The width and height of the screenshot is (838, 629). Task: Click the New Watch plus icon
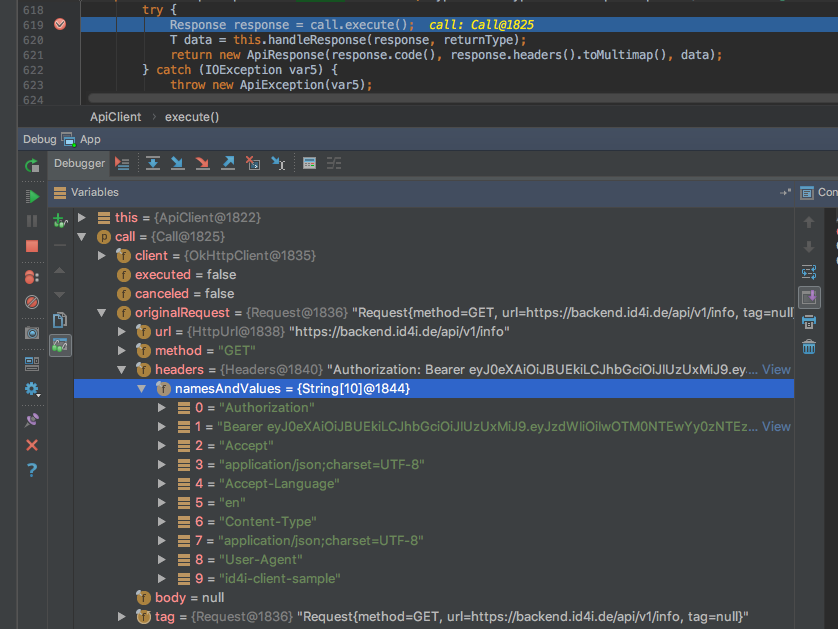coord(60,221)
